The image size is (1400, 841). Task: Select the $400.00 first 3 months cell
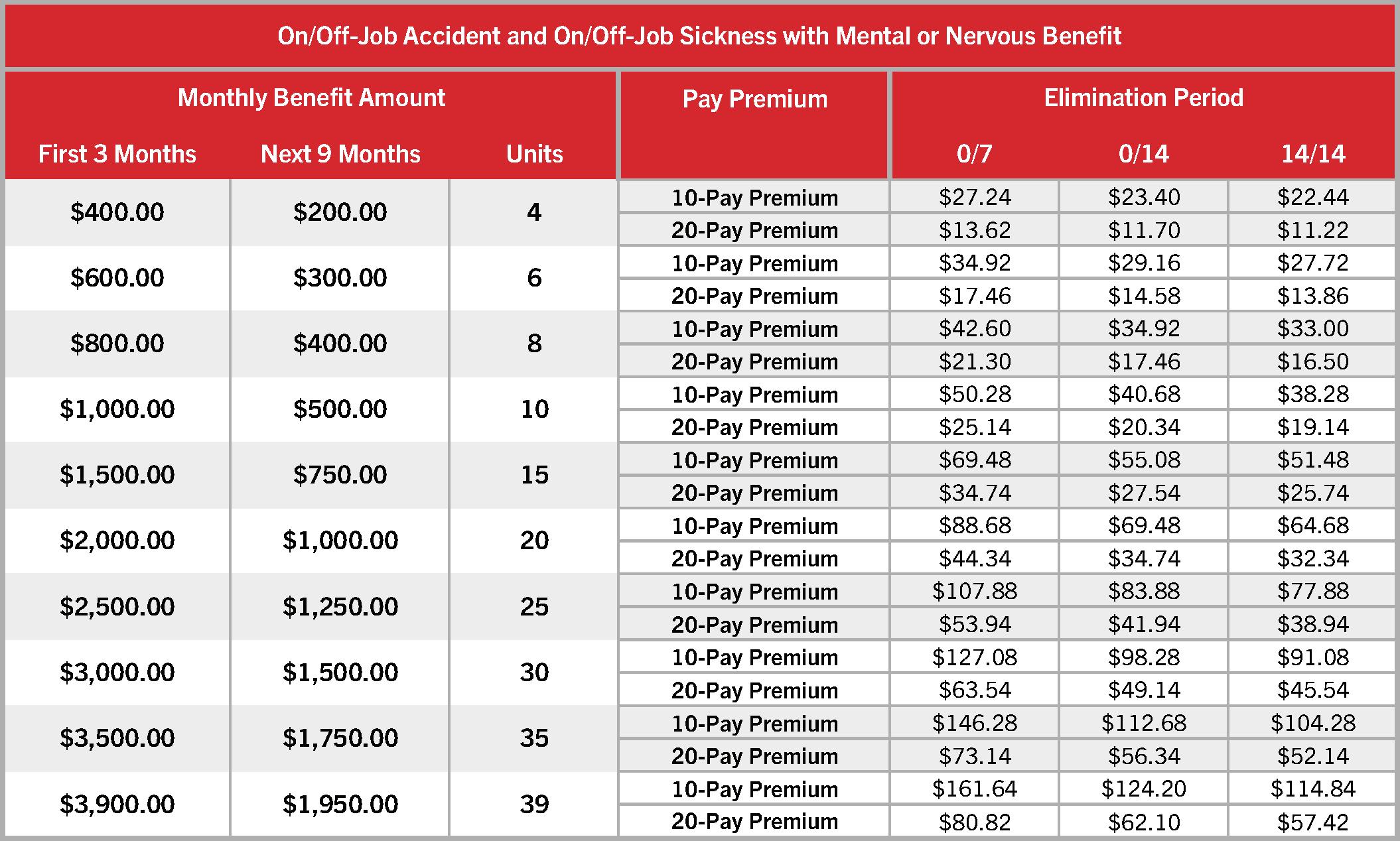(117, 212)
